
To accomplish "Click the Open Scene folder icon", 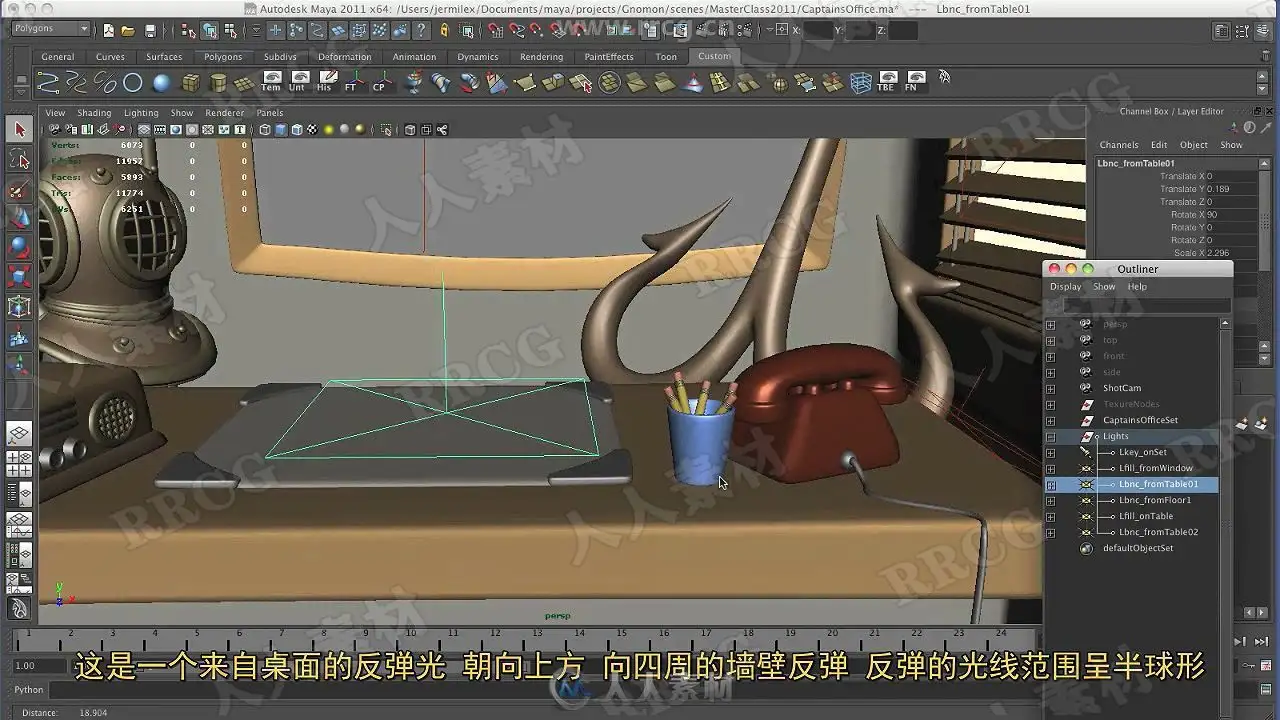I will tap(128, 31).
